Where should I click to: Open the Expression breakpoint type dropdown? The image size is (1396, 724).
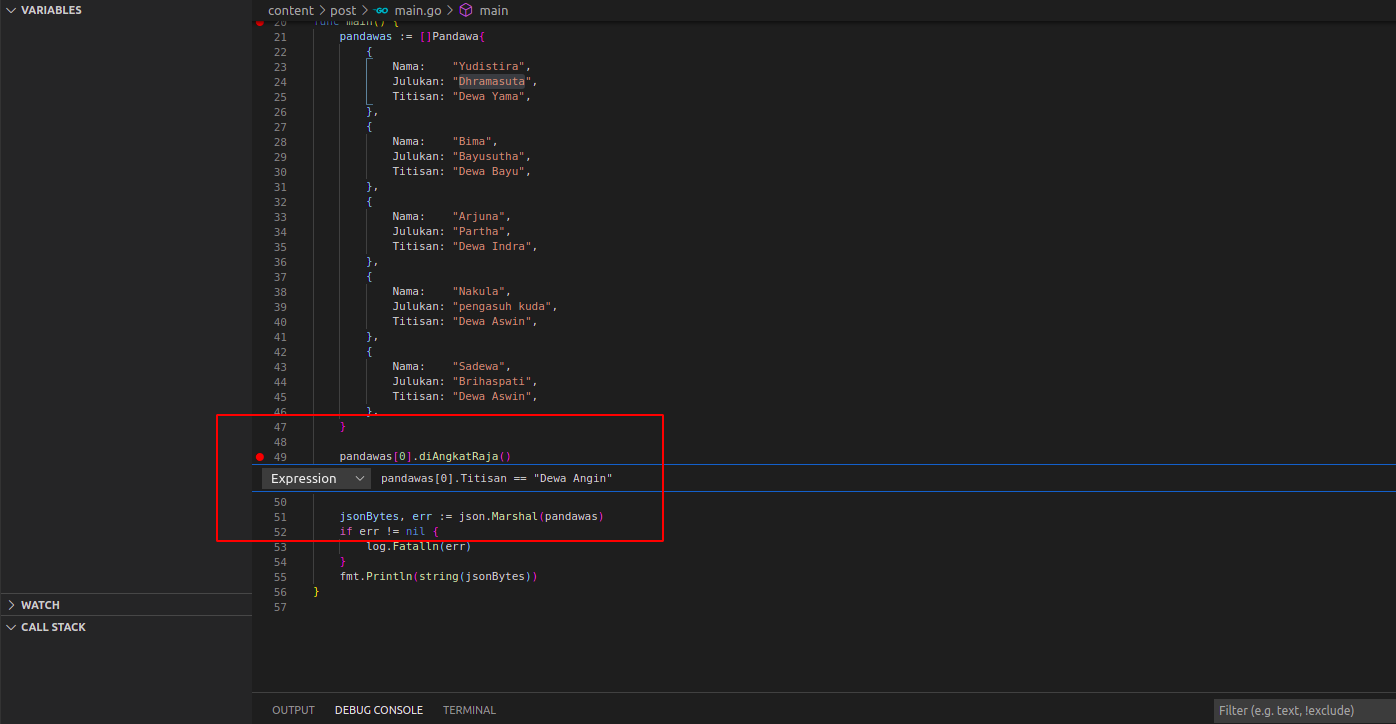tap(316, 478)
